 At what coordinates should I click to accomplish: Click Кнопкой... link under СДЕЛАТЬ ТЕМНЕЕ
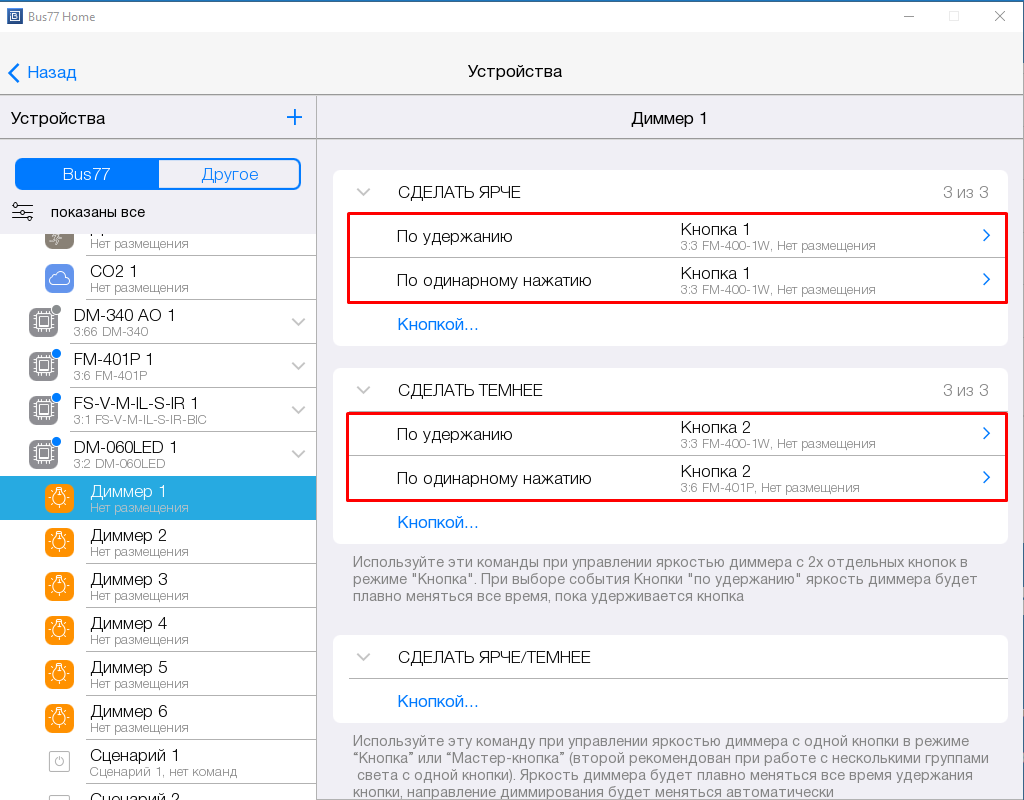click(x=438, y=522)
